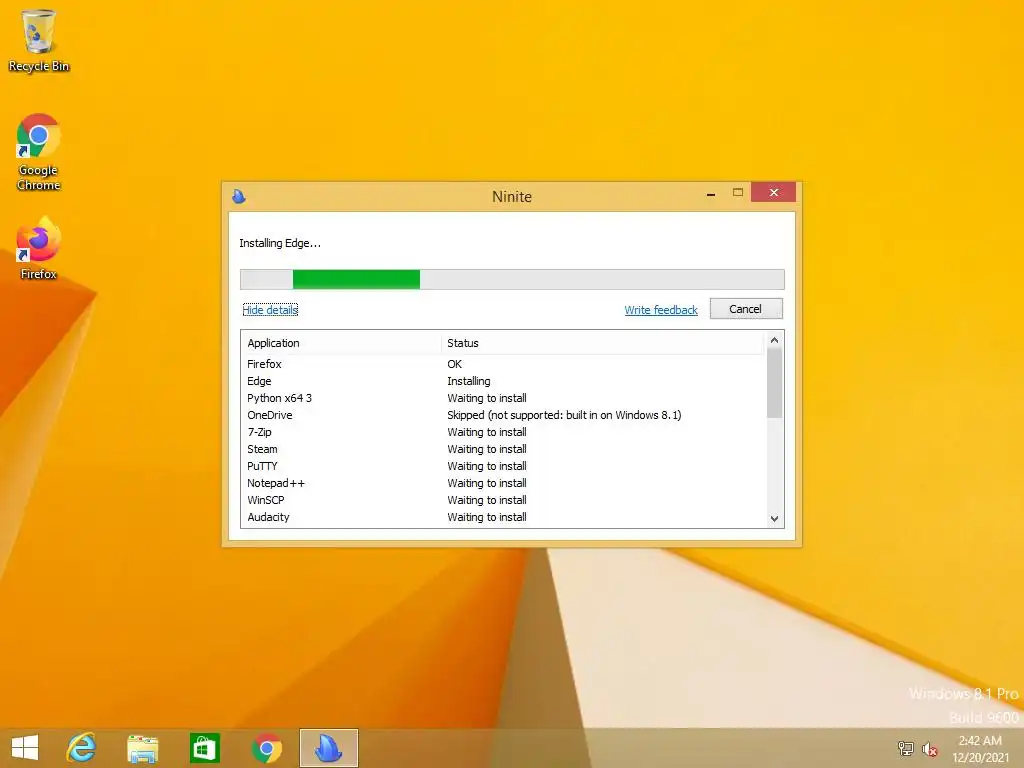Show the clock and date flyout
Image resolution: width=1024 pixels, height=768 pixels.
980,749
